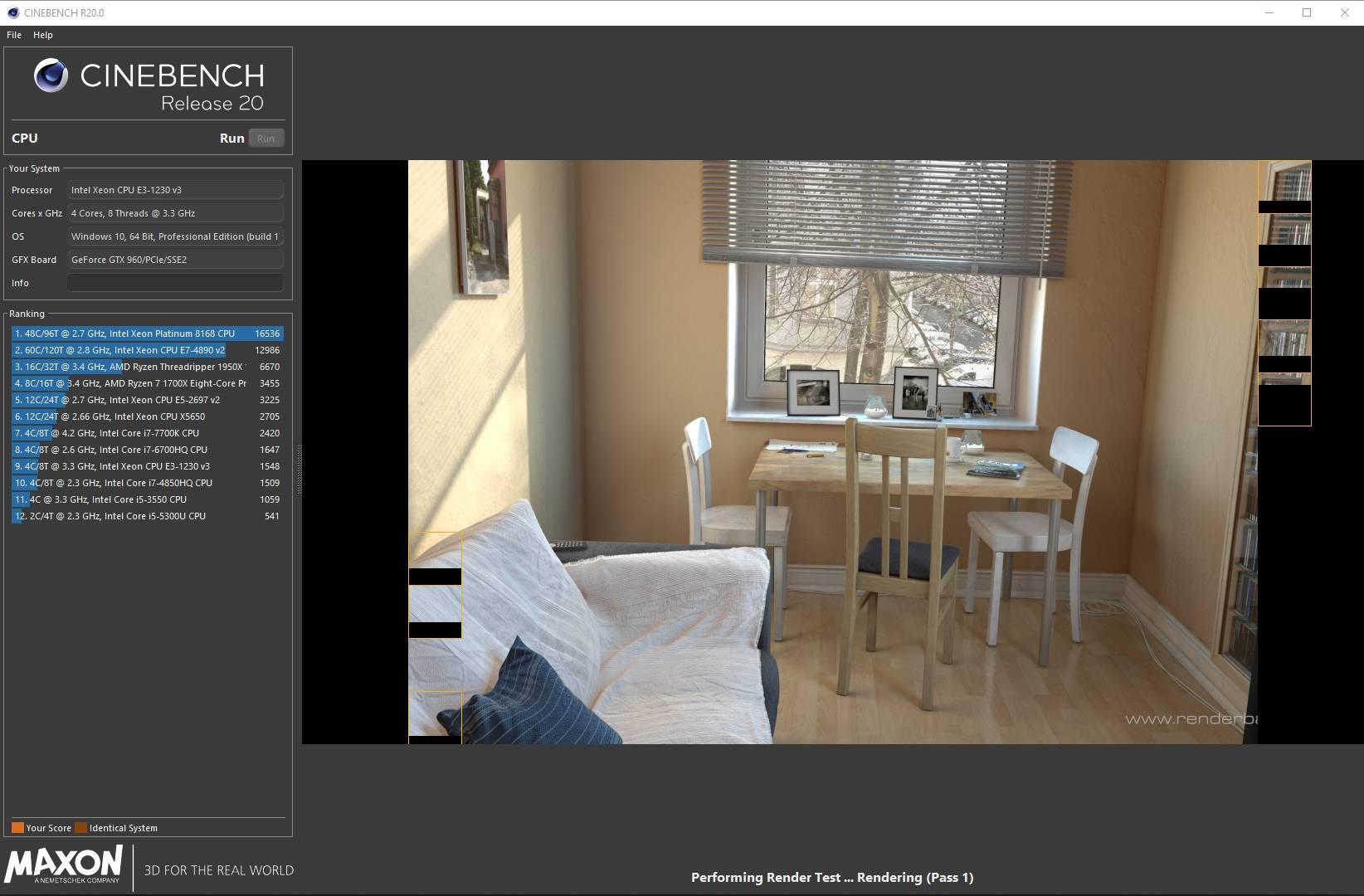The height and width of the screenshot is (896, 1364).
Task: Select ranking row 3 Ryzen Threadripper 1950X
Action: pyautogui.click(x=148, y=367)
